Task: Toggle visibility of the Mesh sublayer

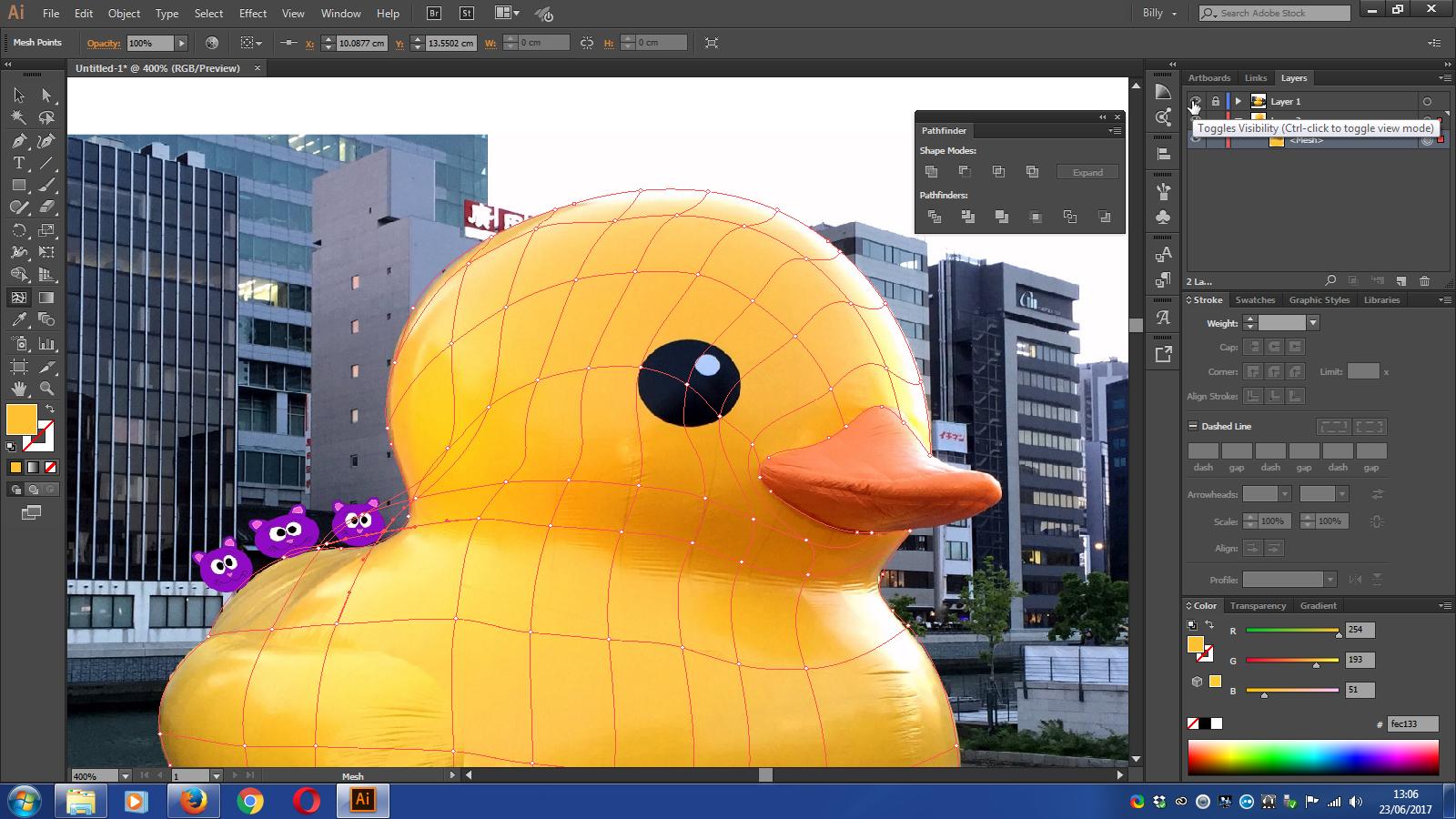Action: [x=1195, y=140]
